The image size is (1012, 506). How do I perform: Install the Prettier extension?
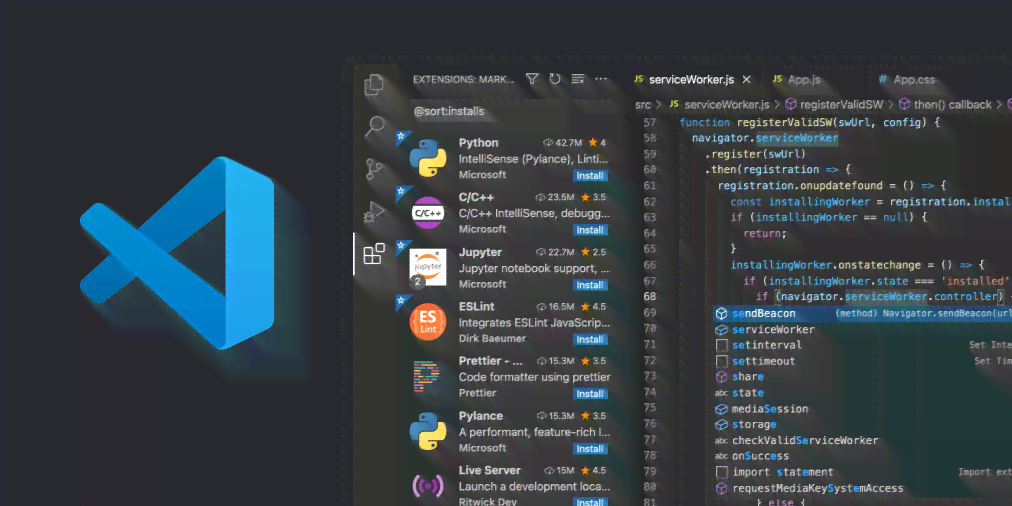(x=590, y=394)
